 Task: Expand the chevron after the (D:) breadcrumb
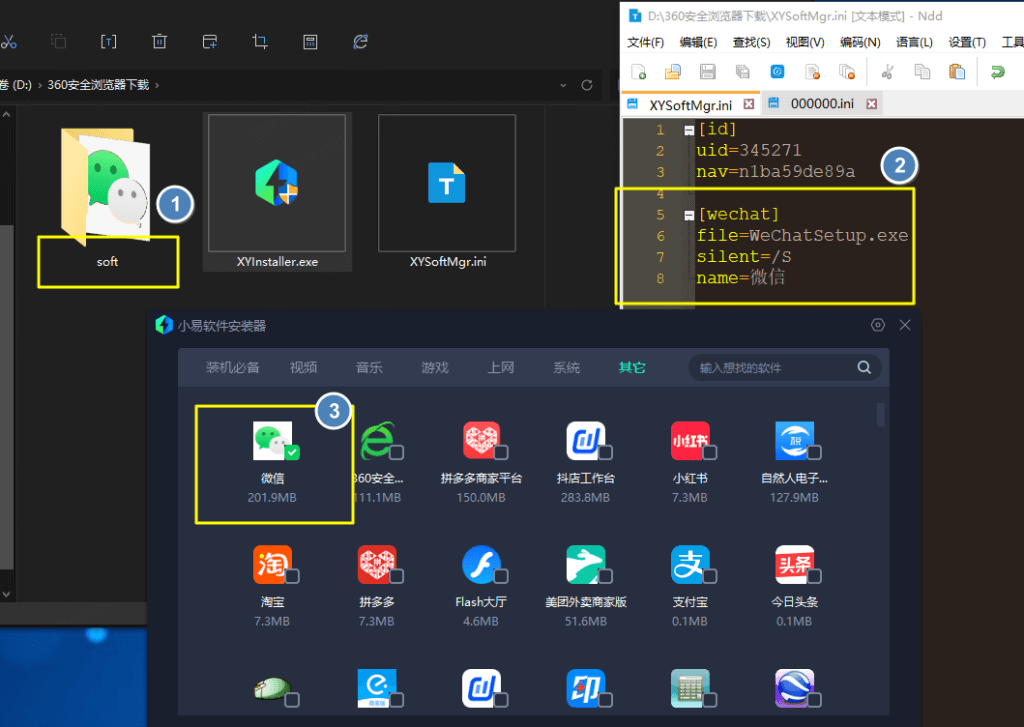(x=40, y=85)
